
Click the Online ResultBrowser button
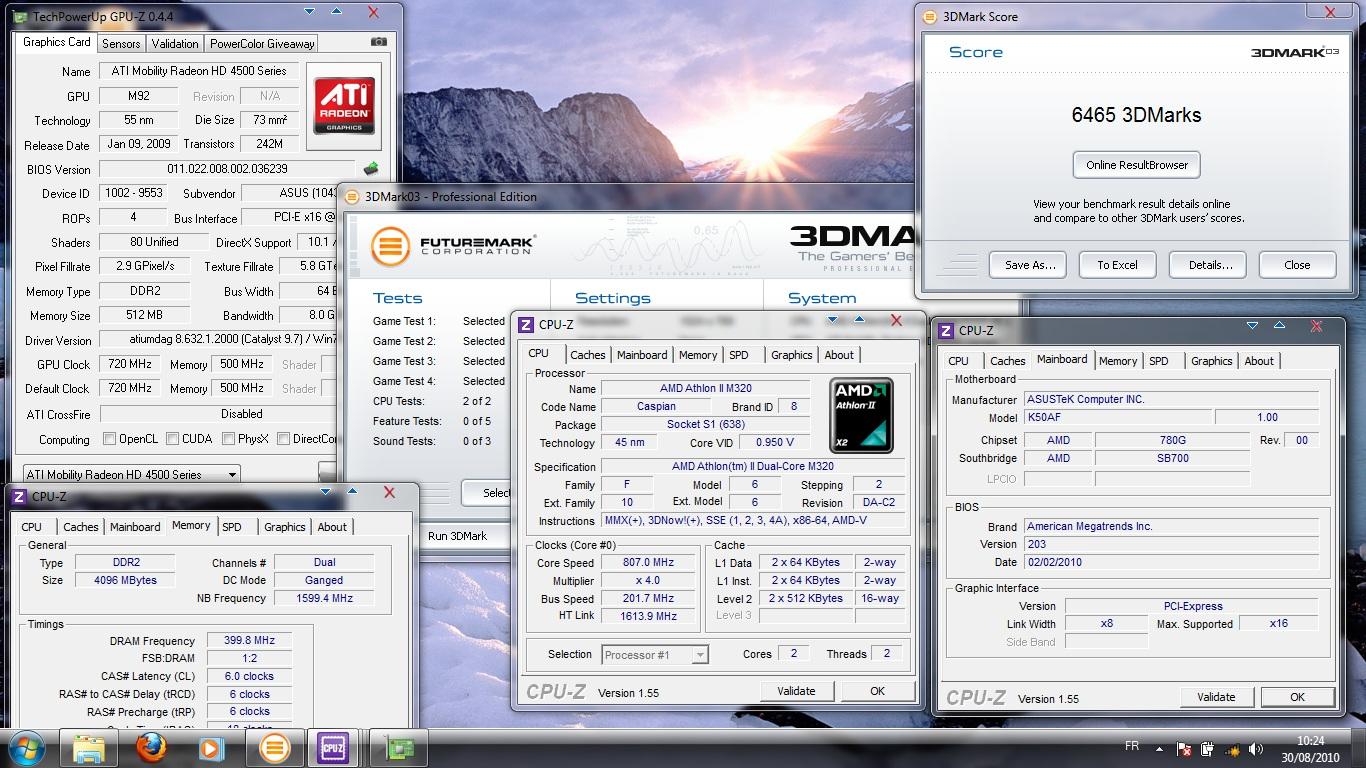(1137, 165)
